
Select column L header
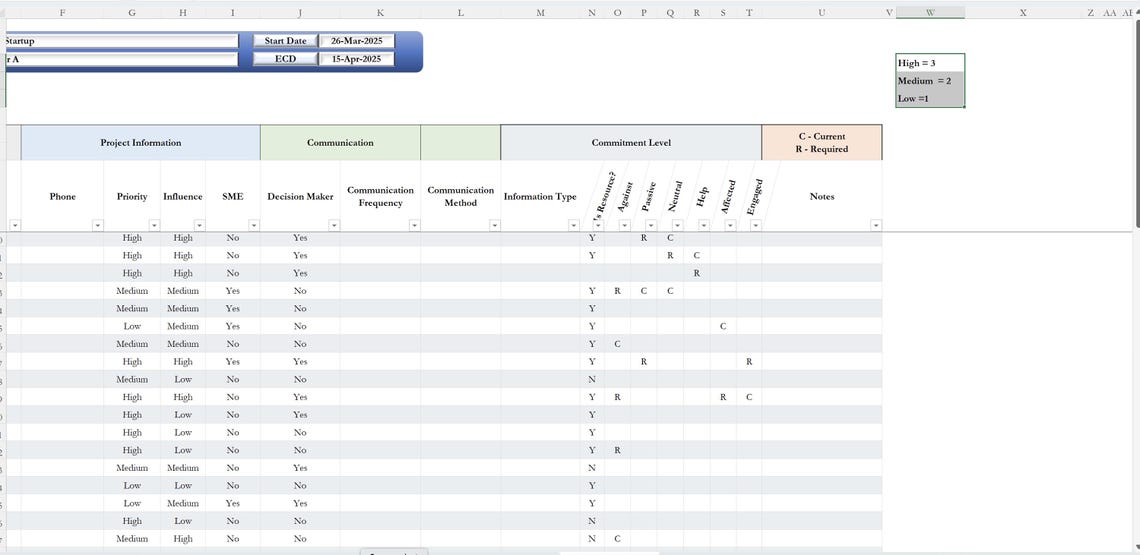[460, 12]
